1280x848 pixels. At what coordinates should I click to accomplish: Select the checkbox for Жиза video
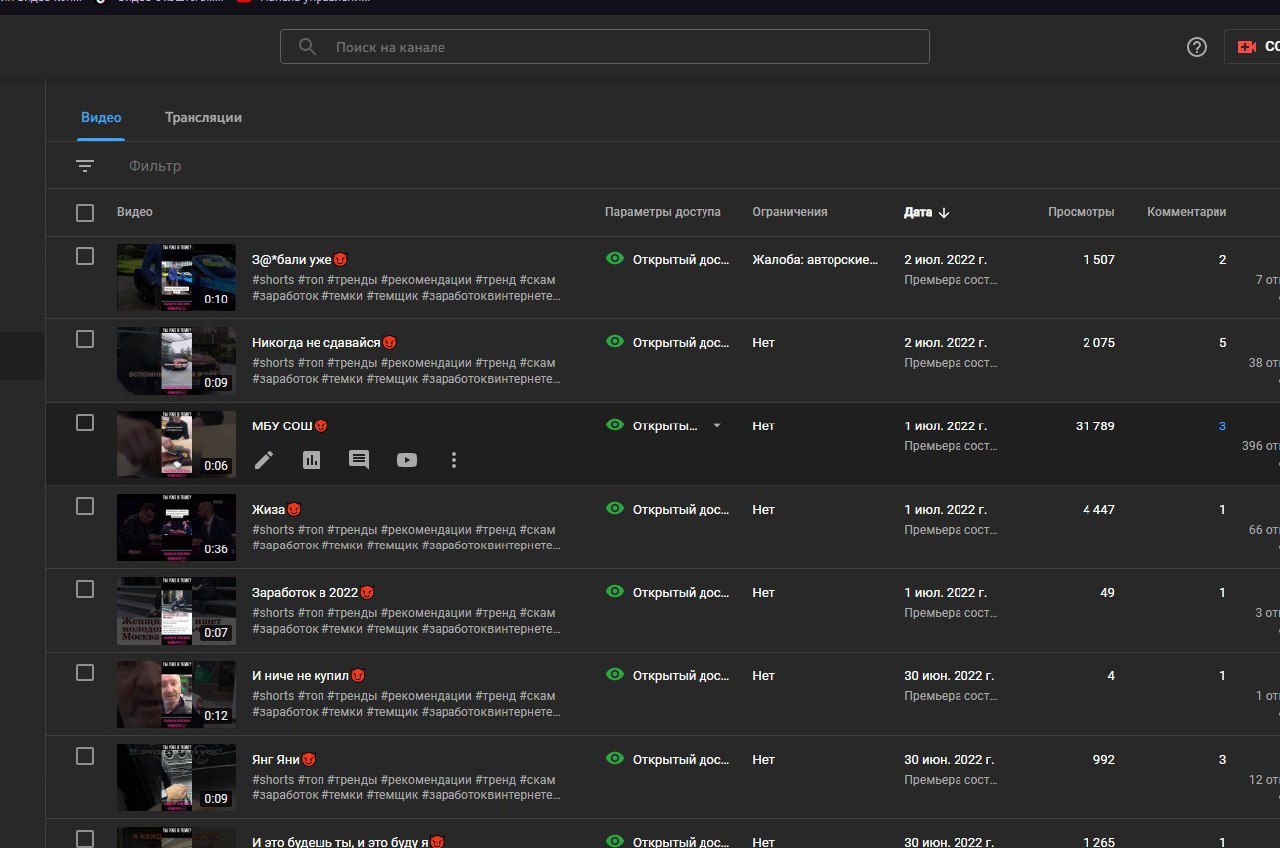point(85,506)
